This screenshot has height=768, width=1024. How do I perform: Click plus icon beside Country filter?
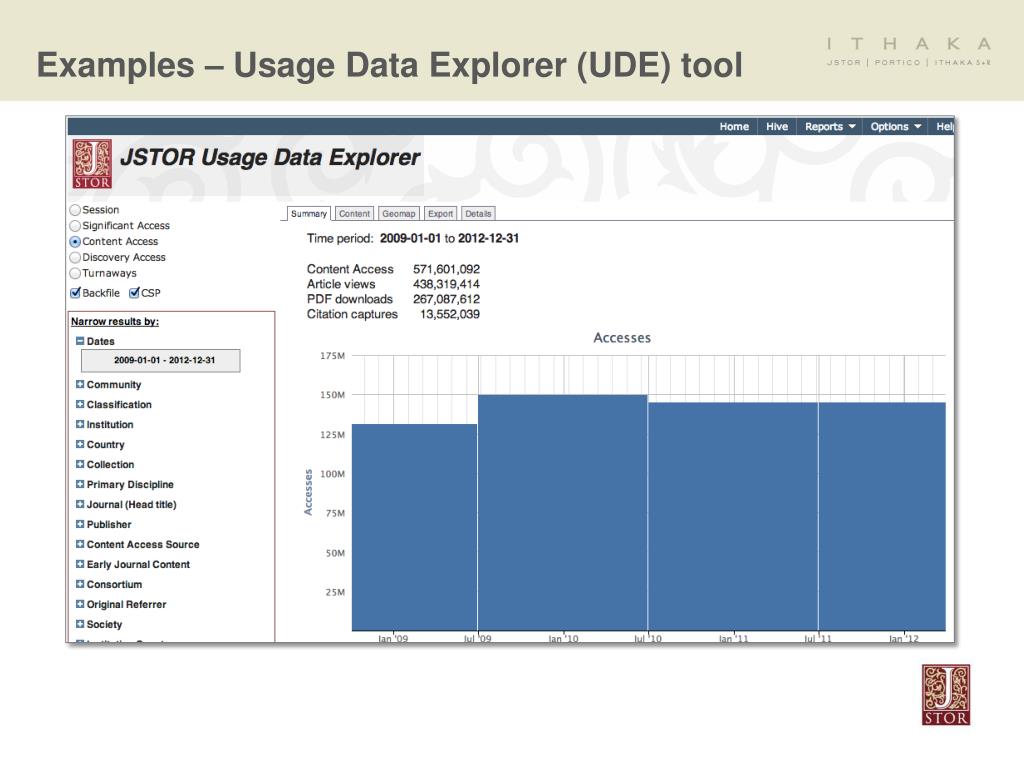[x=80, y=445]
